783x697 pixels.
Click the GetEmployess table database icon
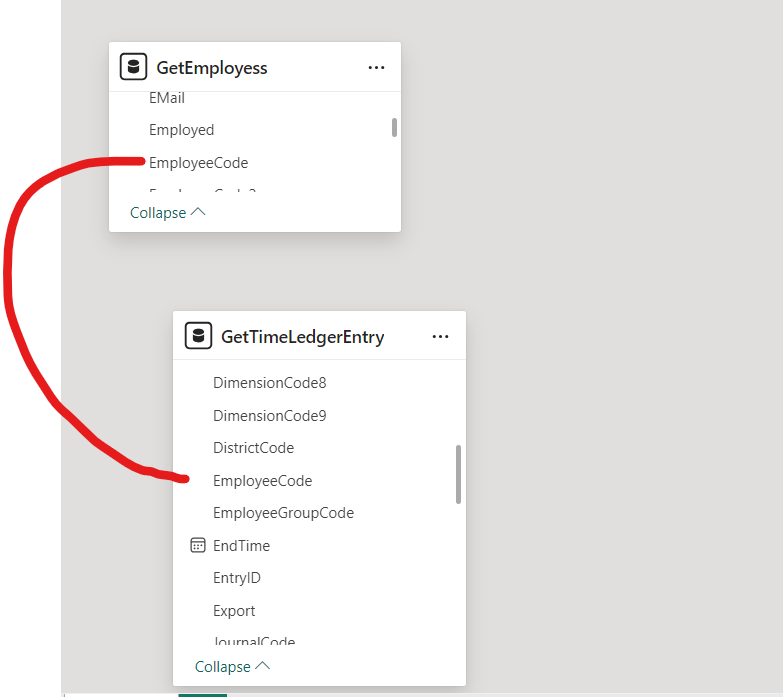pos(133,66)
